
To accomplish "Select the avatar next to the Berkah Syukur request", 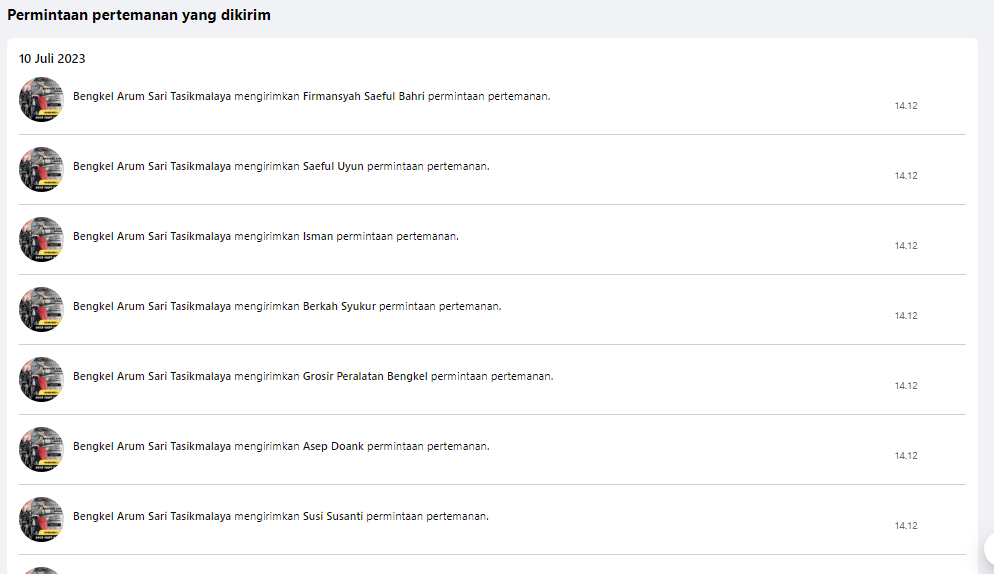I will [41, 309].
